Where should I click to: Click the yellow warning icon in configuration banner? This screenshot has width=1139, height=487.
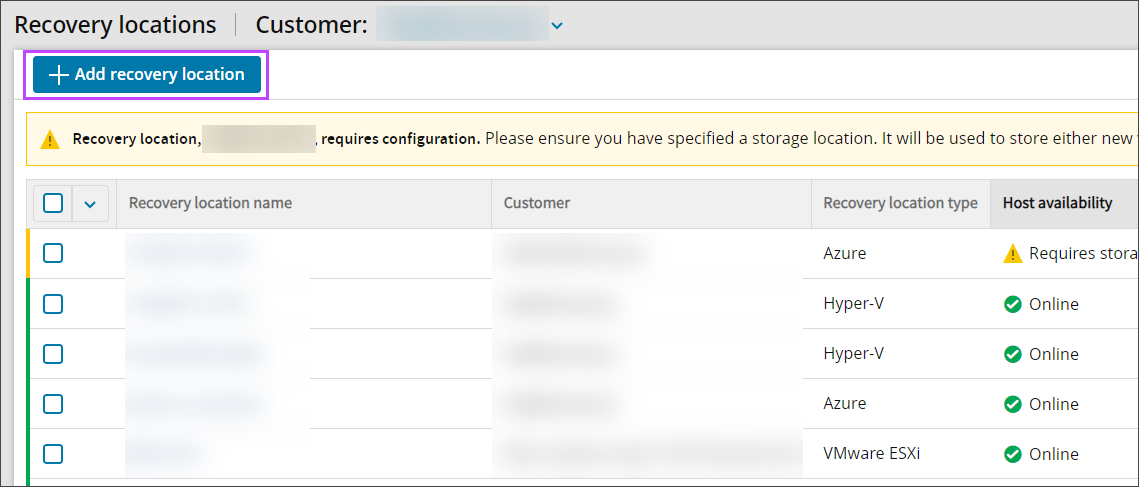(49, 140)
